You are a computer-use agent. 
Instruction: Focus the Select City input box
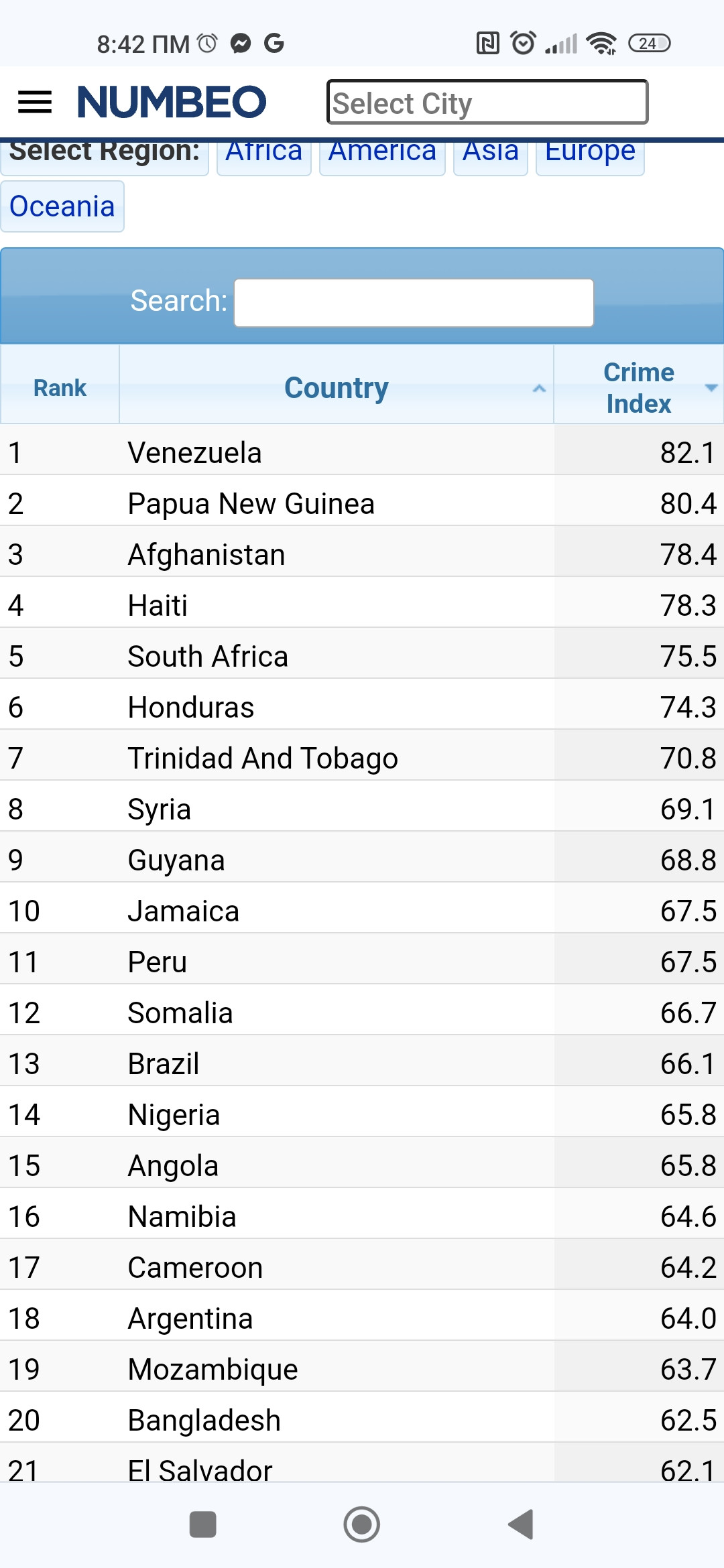click(x=487, y=103)
